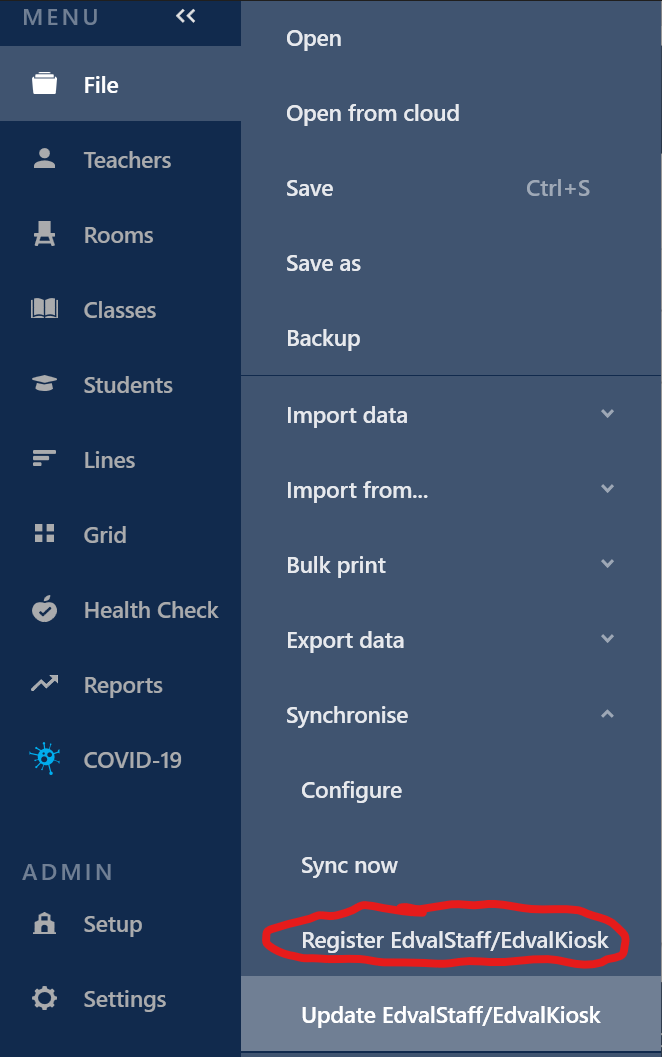The height and width of the screenshot is (1057, 662).
Task: Collapse the Synchronise section arrow
Action: [x=607, y=714]
